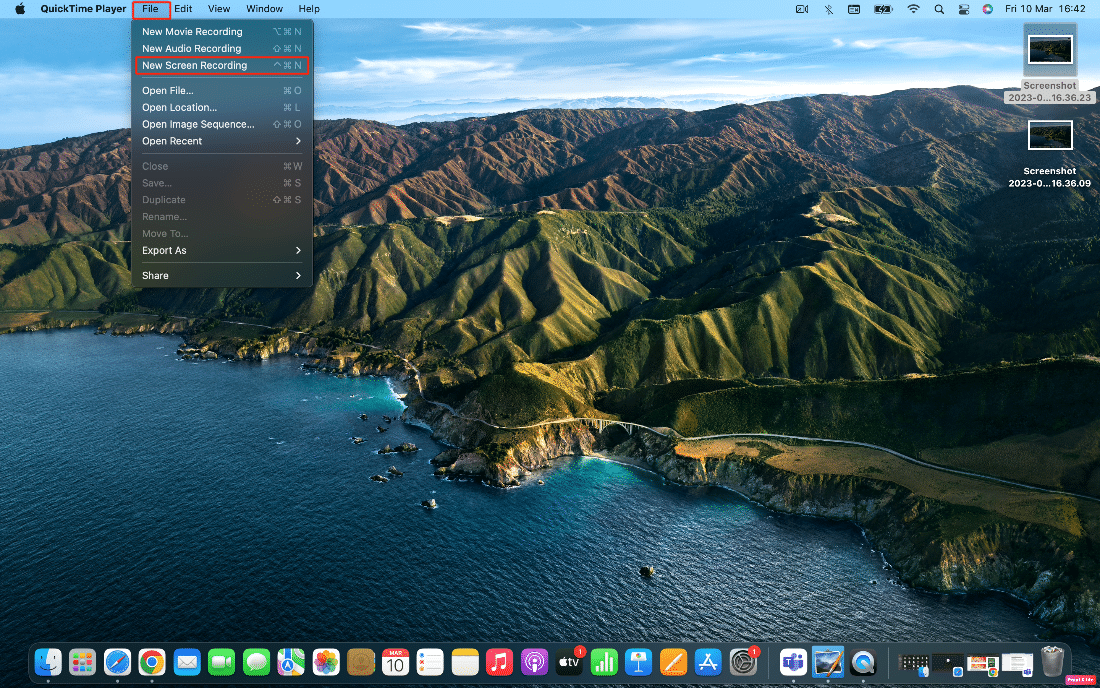Expand the Export As submenu

click(222, 250)
